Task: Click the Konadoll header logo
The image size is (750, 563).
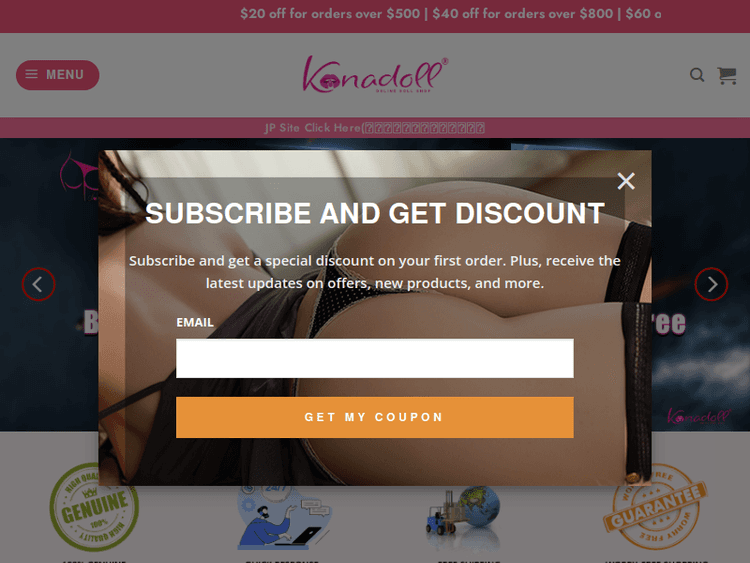Action: [x=375, y=74]
